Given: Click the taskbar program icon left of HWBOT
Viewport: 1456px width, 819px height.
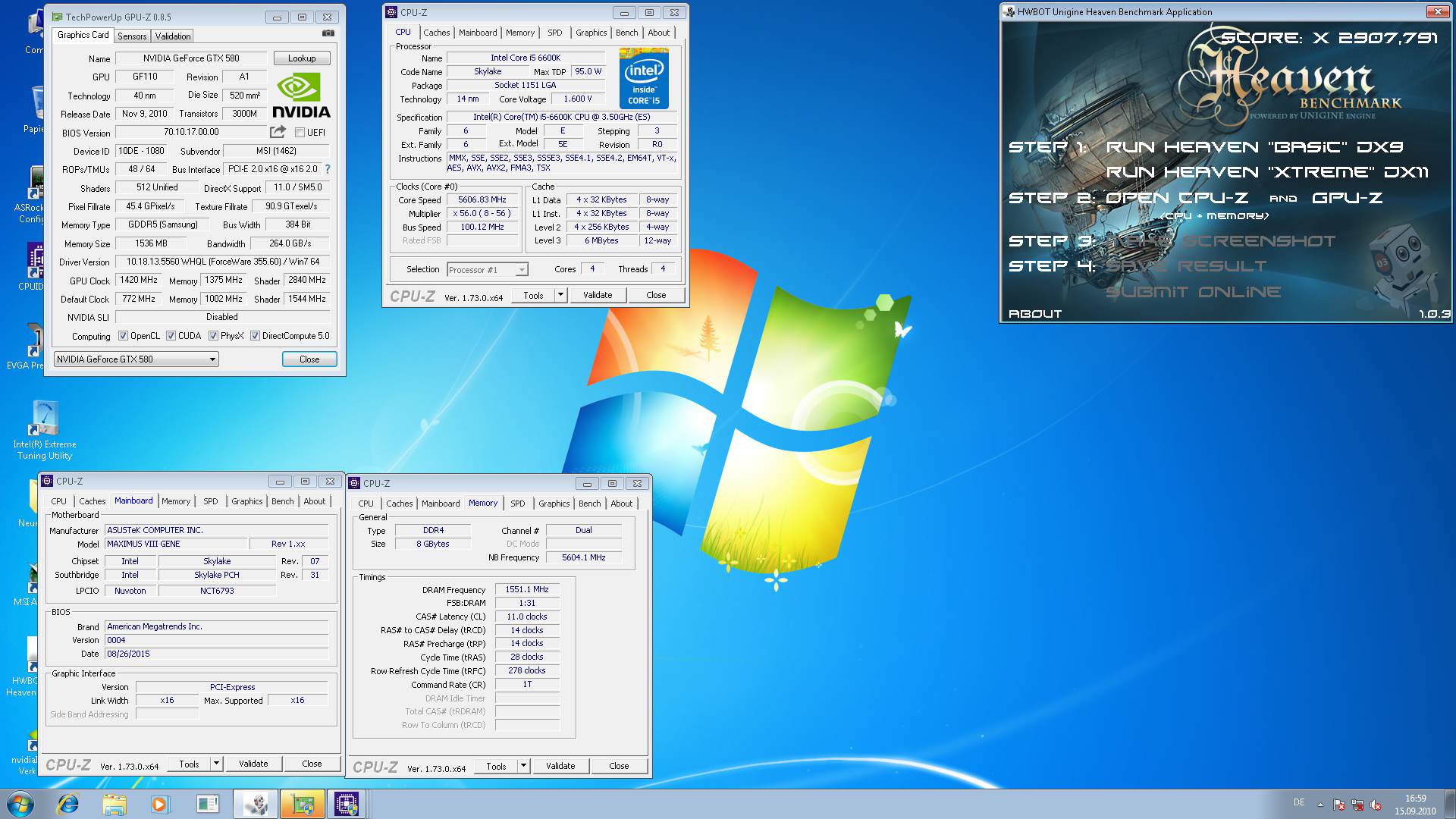Looking at the screenshot, I should pyautogui.click(x=207, y=804).
